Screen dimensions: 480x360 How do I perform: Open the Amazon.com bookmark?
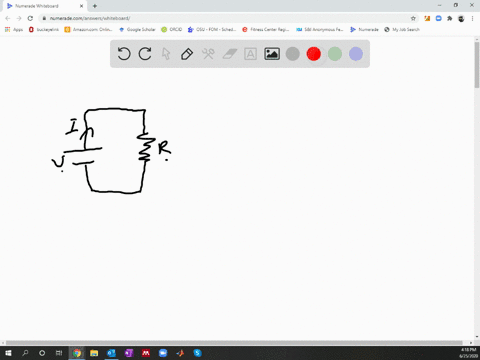point(88,30)
